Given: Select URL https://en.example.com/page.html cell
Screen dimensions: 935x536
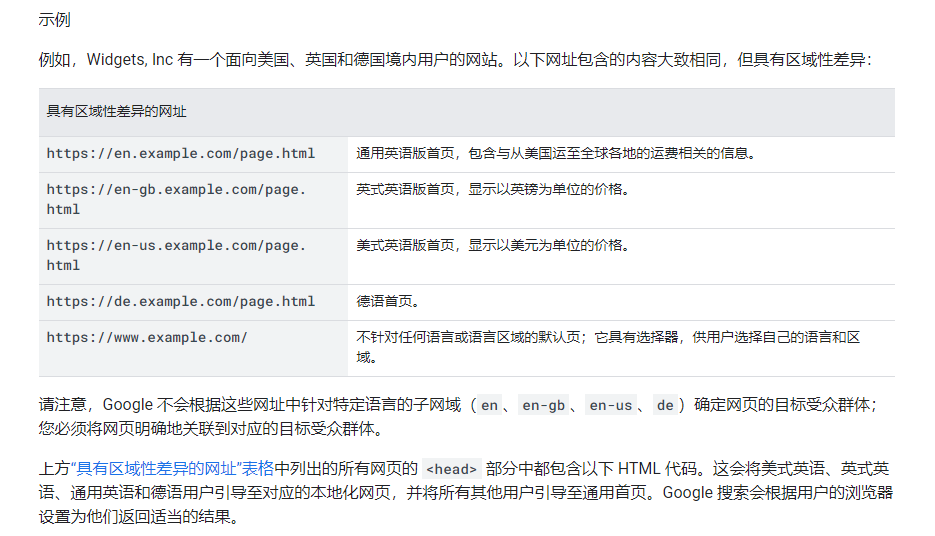Looking at the screenshot, I should [193, 154].
